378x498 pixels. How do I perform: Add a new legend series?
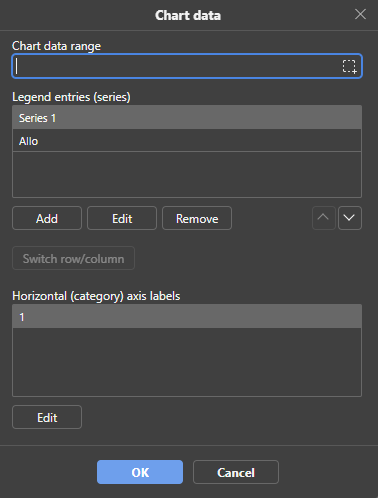pos(47,218)
